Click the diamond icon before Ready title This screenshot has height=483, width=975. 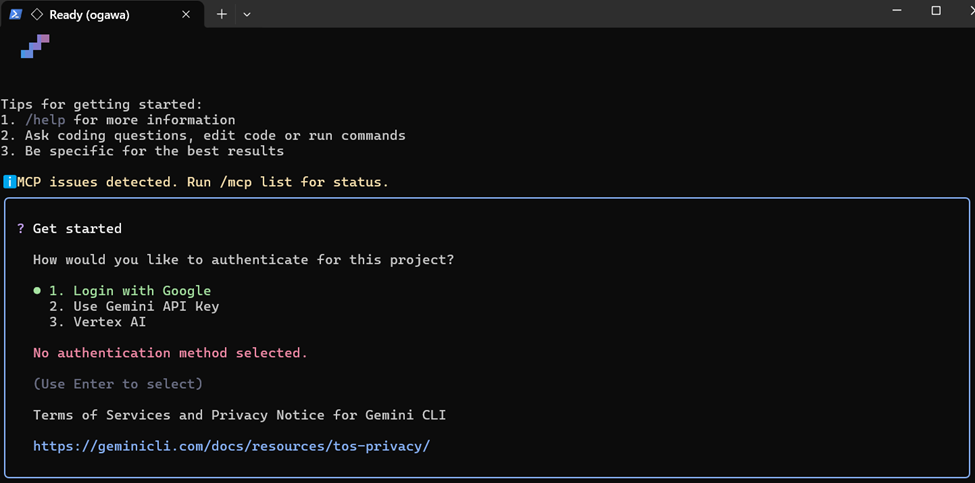37,14
